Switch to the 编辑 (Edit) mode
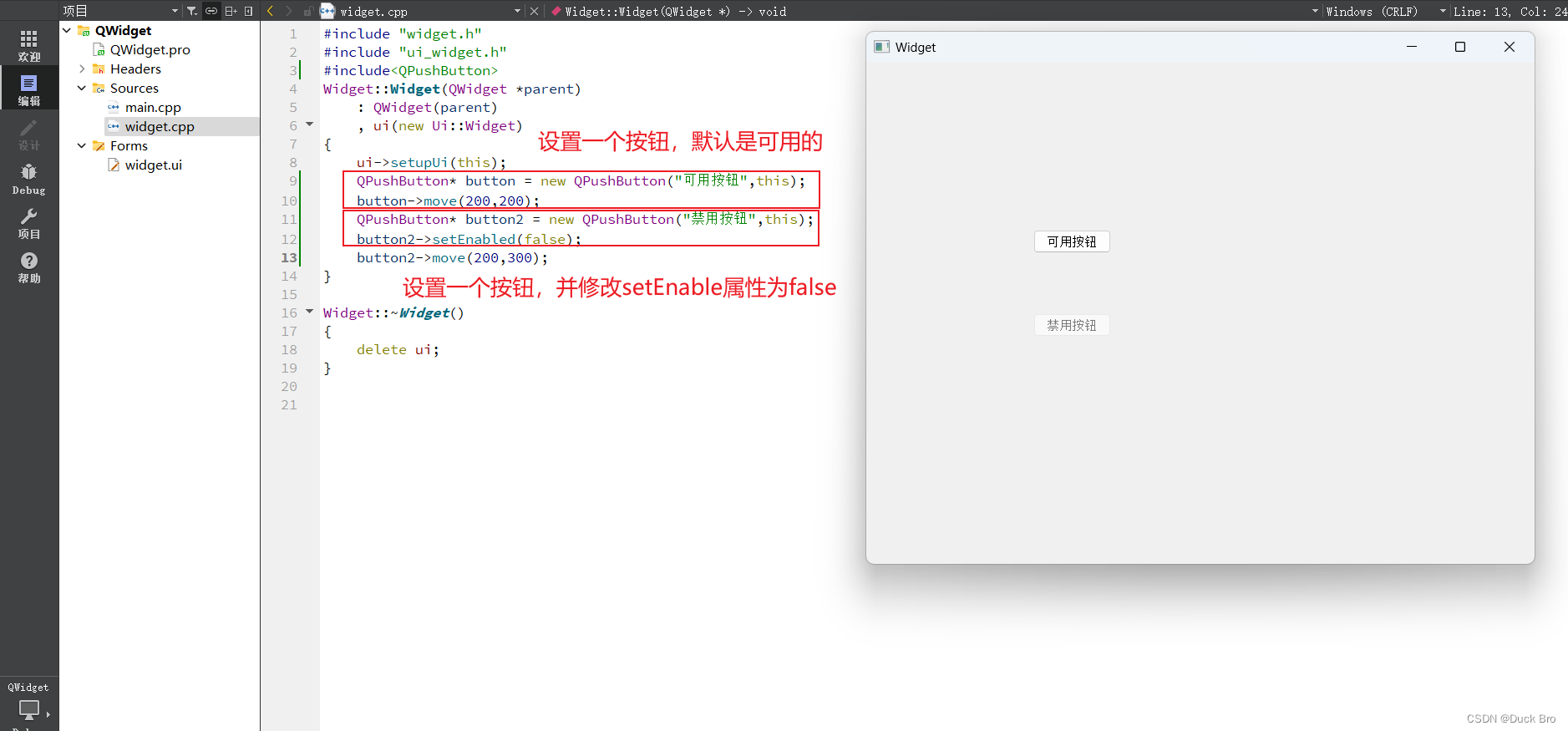Image resolution: width=1568 pixels, height=731 pixels. point(29,89)
